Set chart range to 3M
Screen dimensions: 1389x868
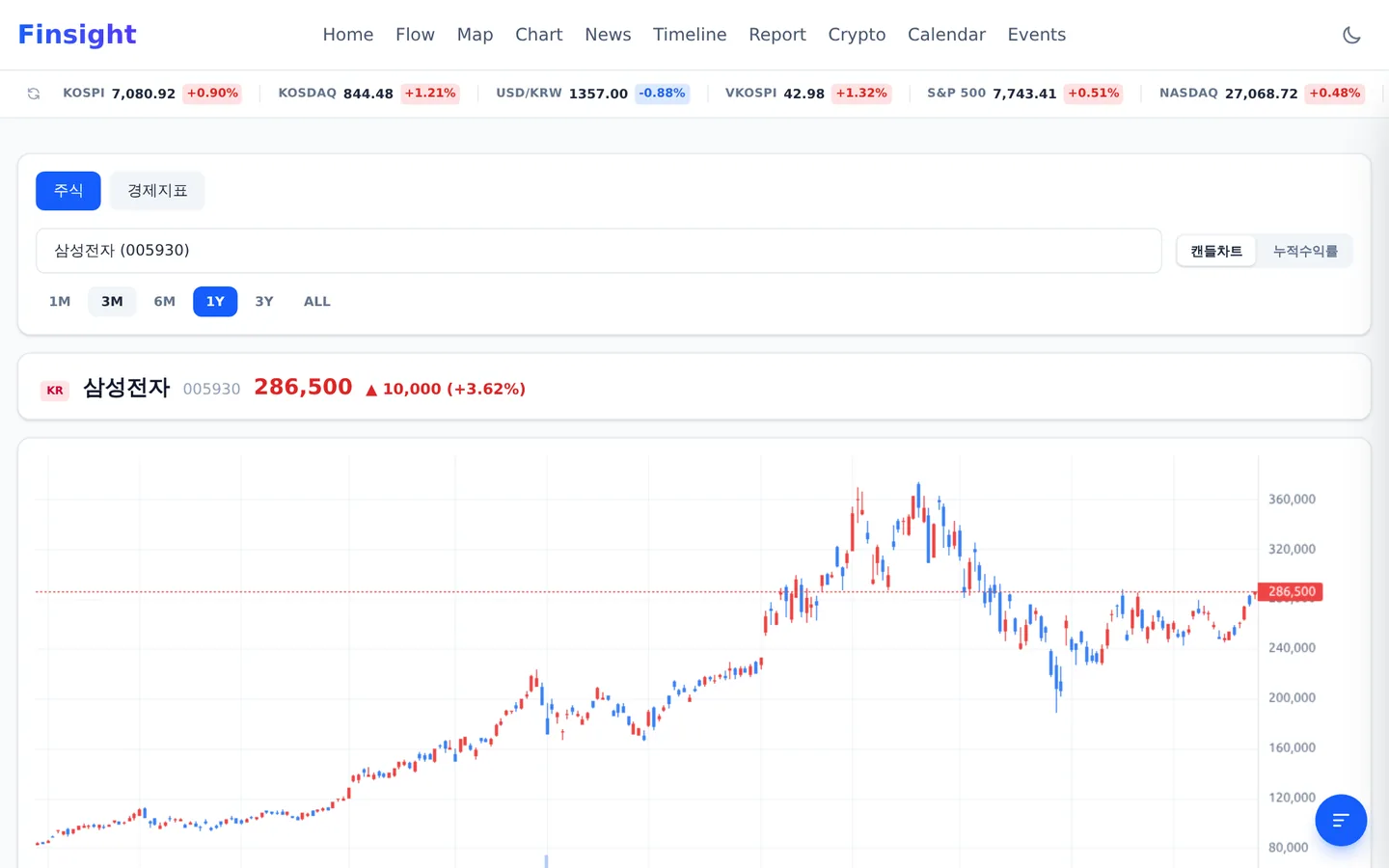[112, 302]
